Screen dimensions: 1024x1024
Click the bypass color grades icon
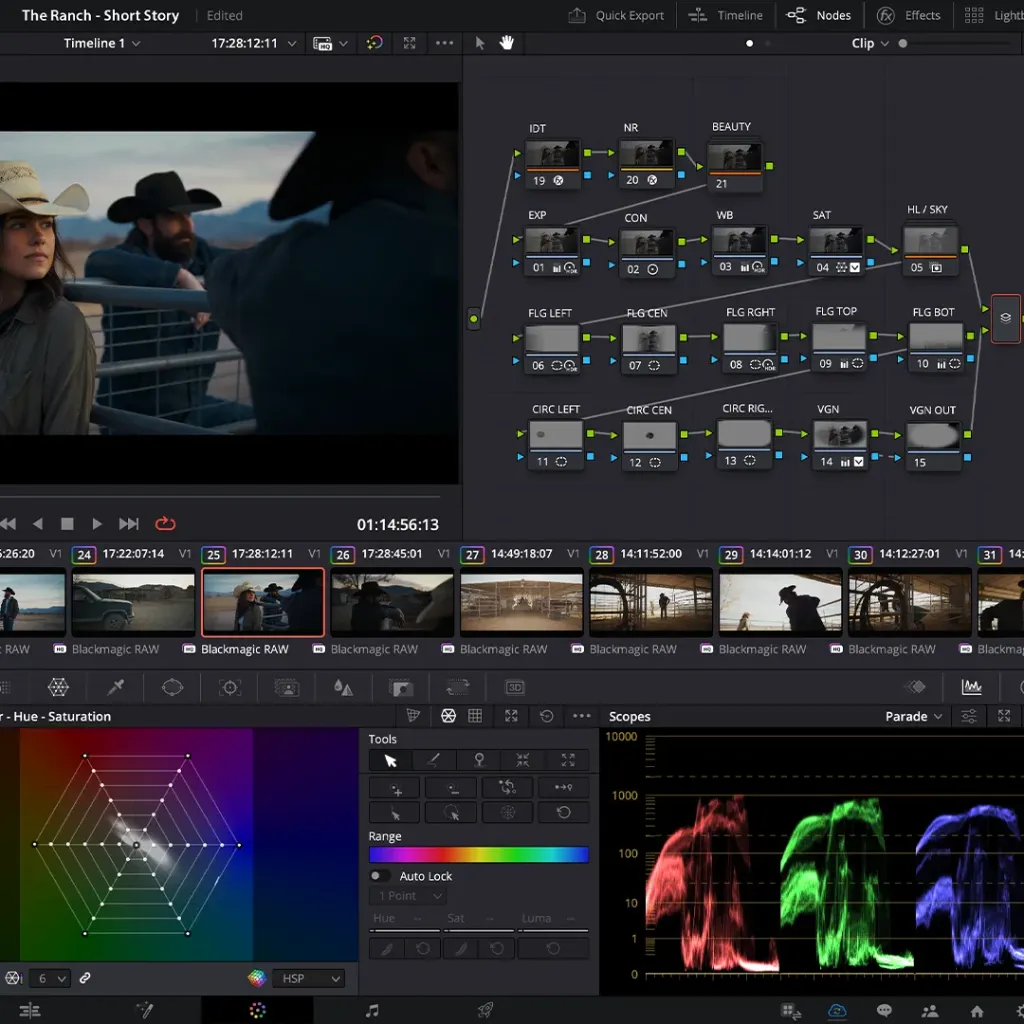click(x=374, y=43)
